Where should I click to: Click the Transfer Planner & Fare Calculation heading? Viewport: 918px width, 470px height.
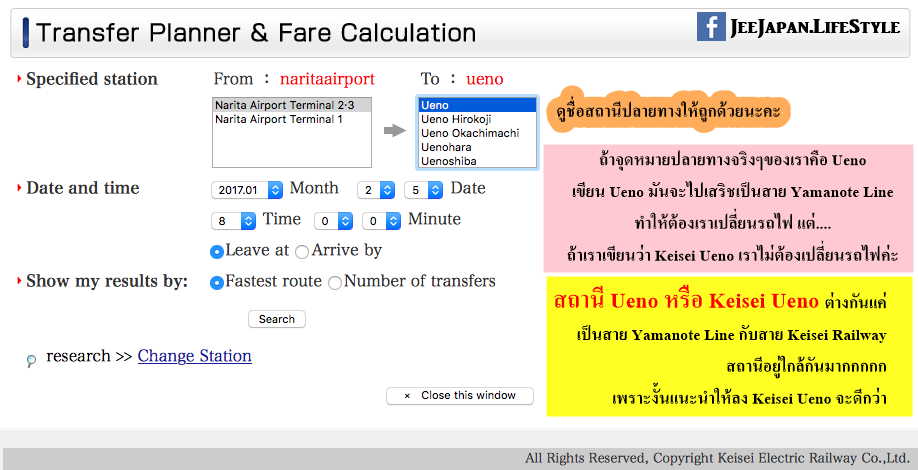(256, 33)
